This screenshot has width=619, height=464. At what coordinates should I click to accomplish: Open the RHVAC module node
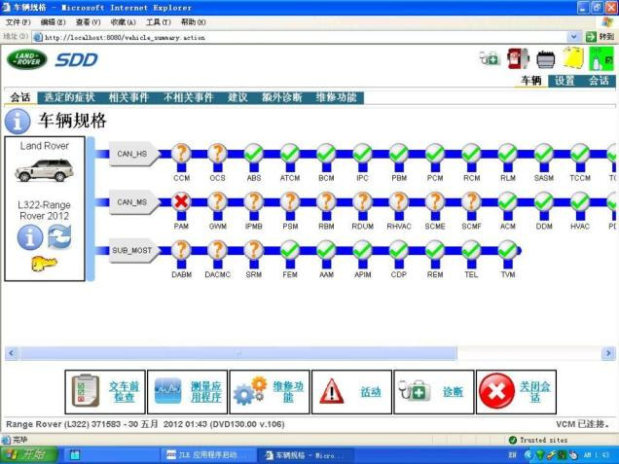[x=399, y=201]
